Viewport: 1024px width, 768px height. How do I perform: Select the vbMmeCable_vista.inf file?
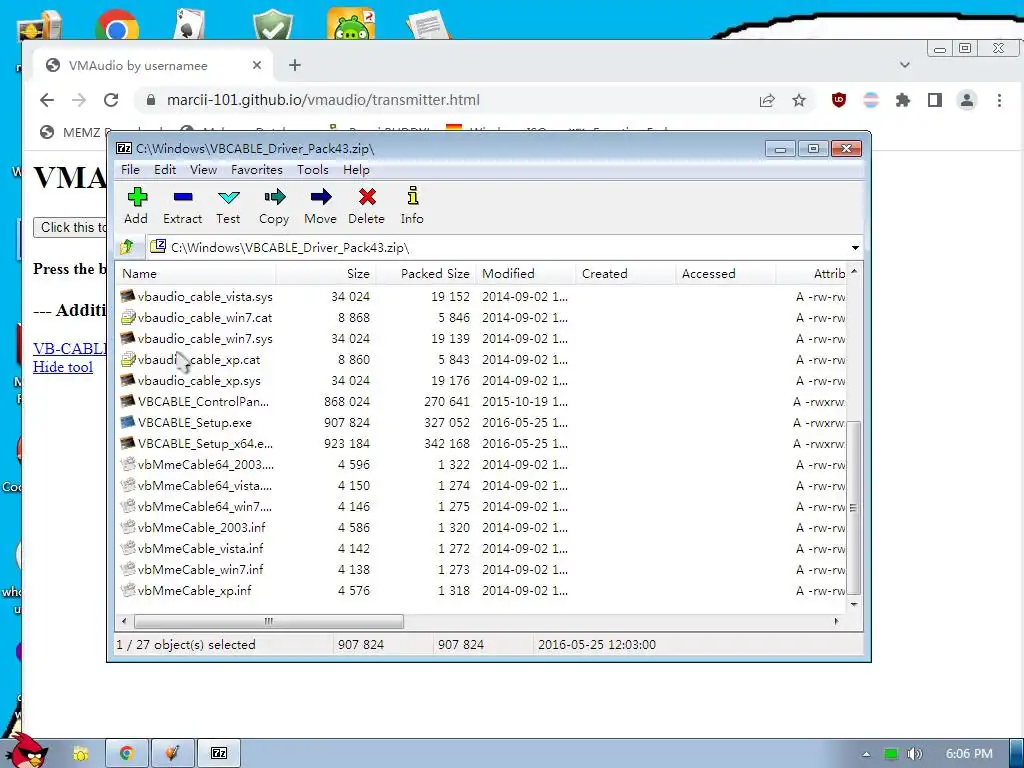[200, 548]
